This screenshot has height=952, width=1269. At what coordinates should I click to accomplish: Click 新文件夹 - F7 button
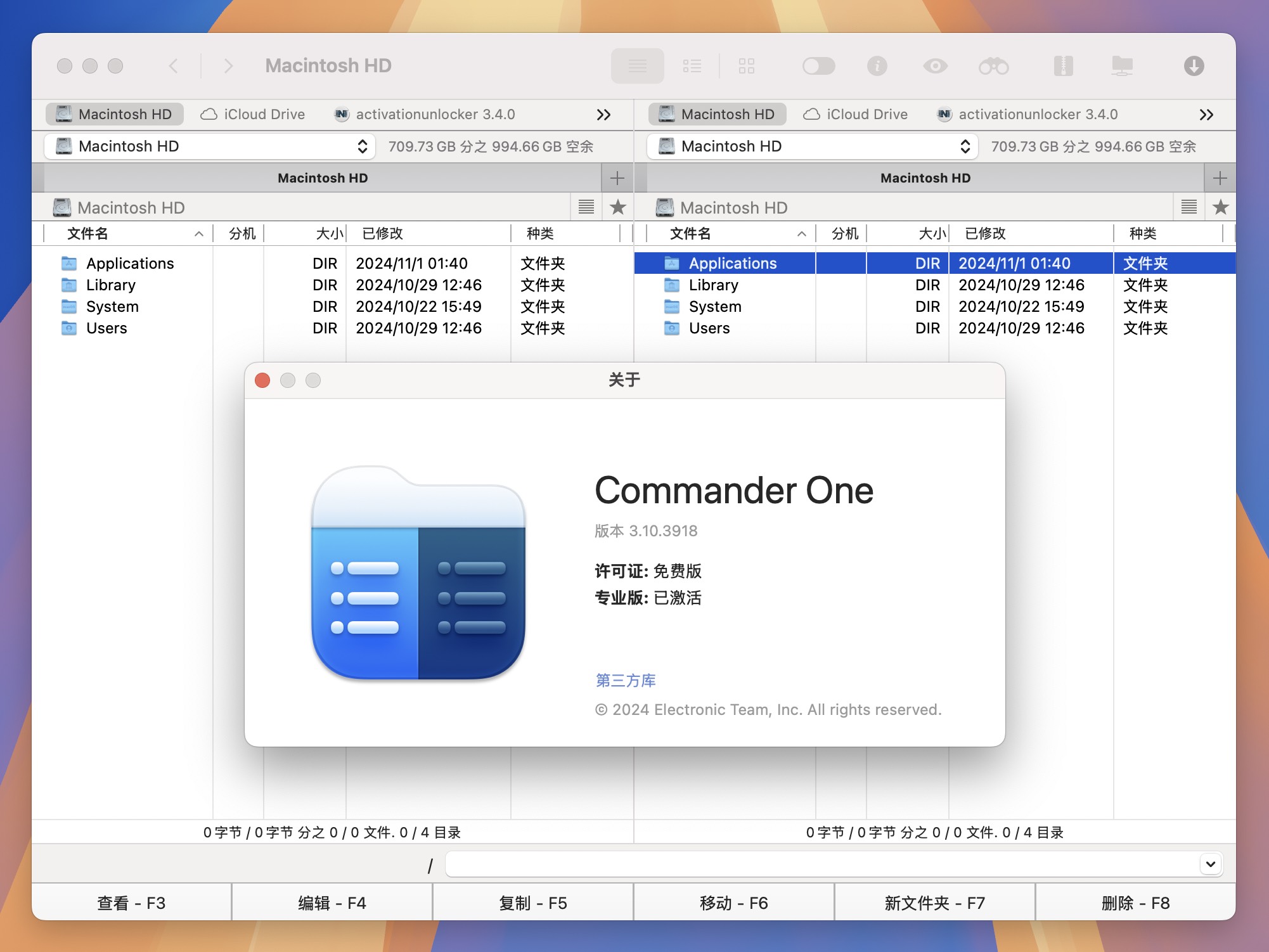click(x=935, y=903)
